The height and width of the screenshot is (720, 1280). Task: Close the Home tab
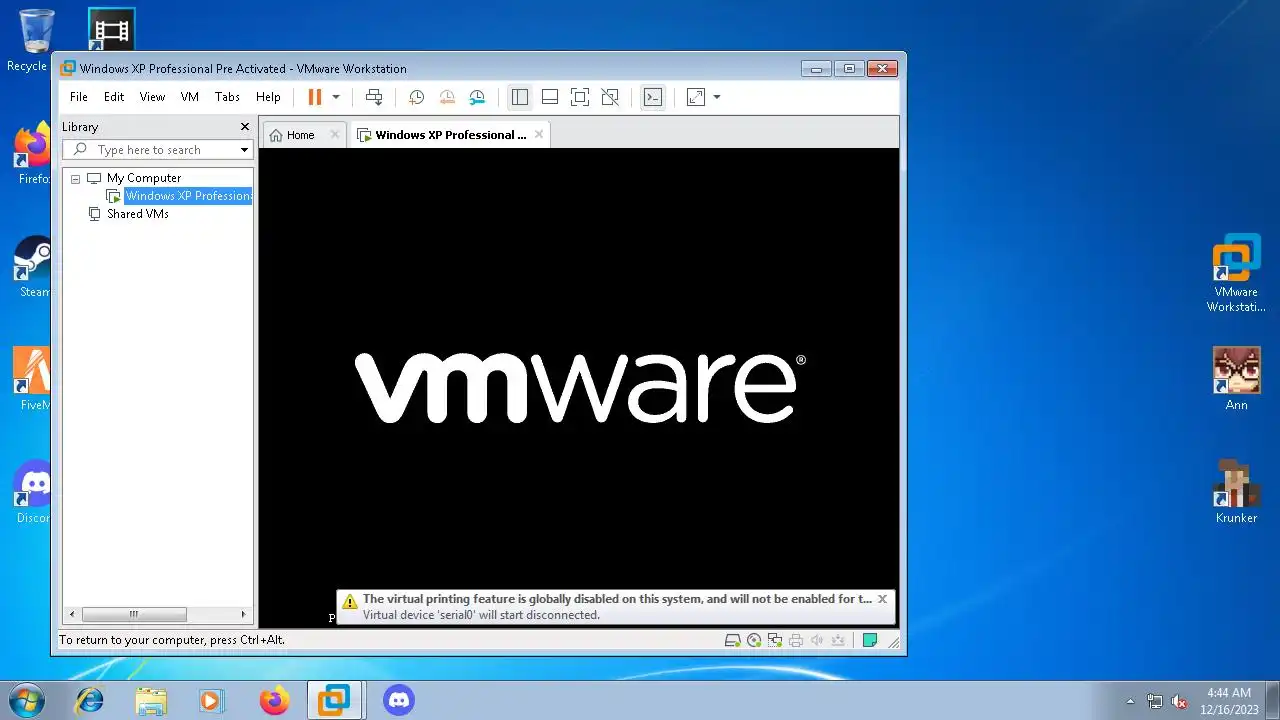click(335, 135)
